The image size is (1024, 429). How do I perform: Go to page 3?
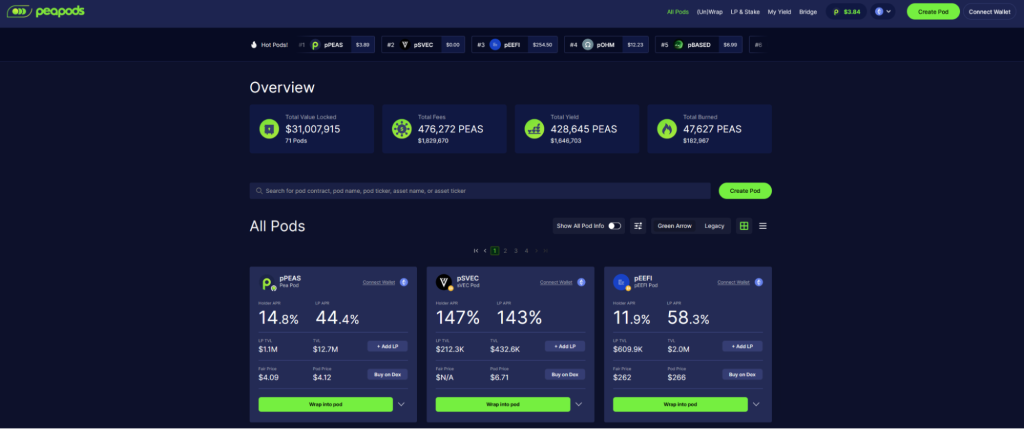point(516,251)
